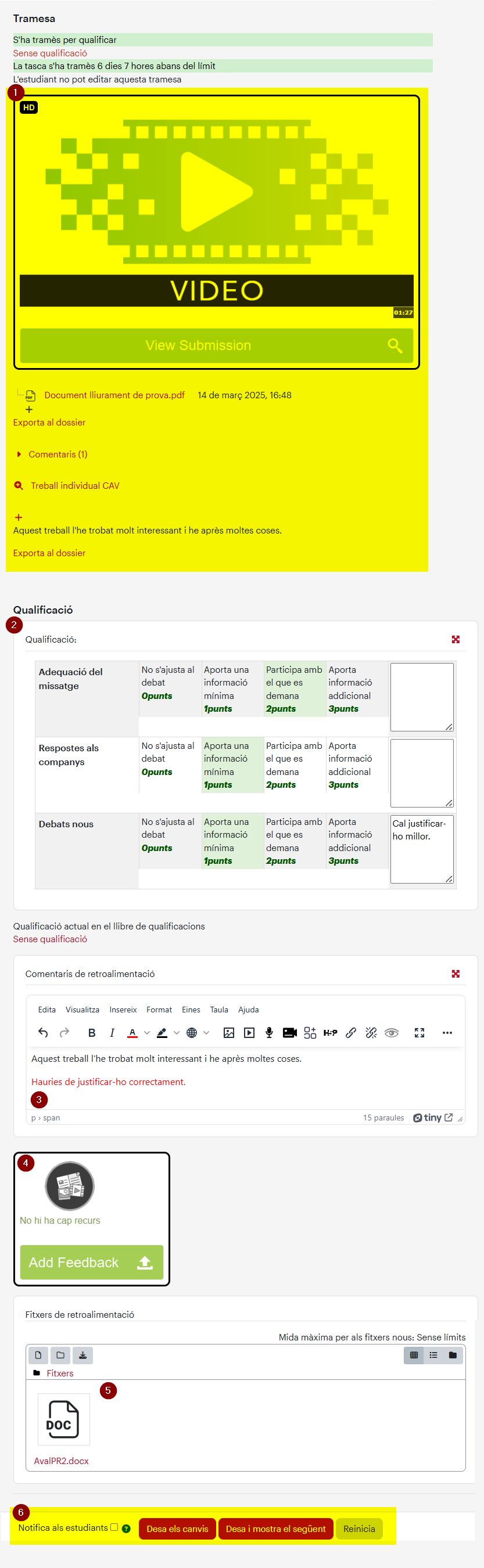Click the View Submission button

pos(216,345)
